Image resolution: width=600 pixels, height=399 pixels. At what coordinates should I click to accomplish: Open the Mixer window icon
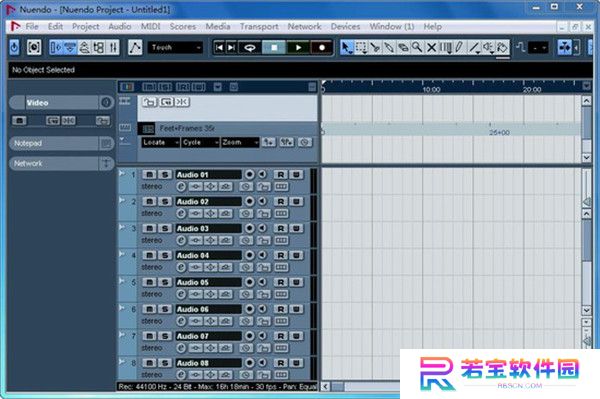point(113,47)
